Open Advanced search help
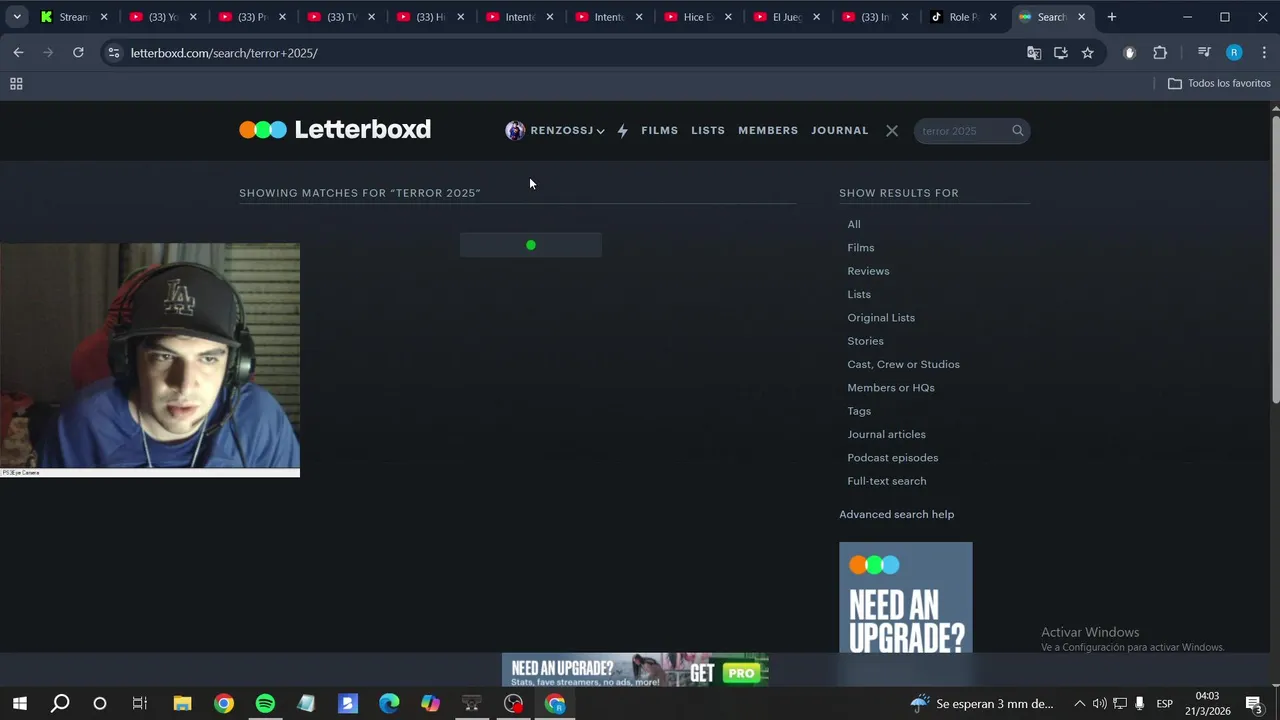The width and height of the screenshot is (1280, 720). tap(896, 514)
